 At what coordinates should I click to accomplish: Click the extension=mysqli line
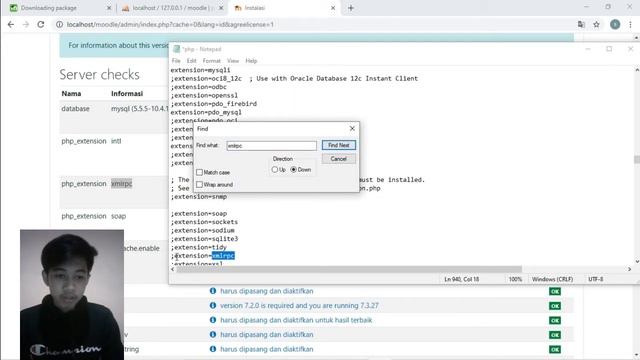[x=200, y=70]
